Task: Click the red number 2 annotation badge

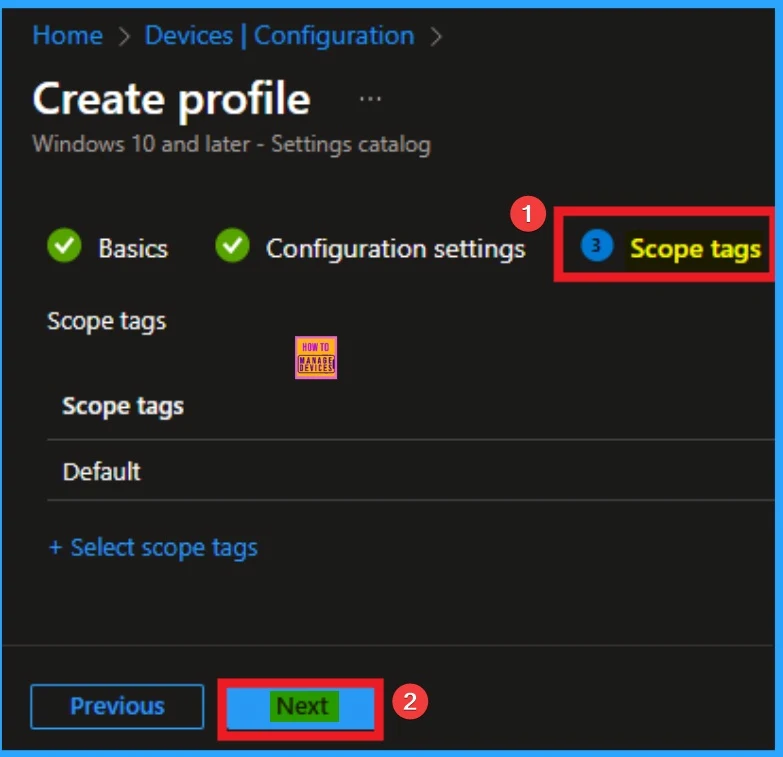Action: point(408,701)
